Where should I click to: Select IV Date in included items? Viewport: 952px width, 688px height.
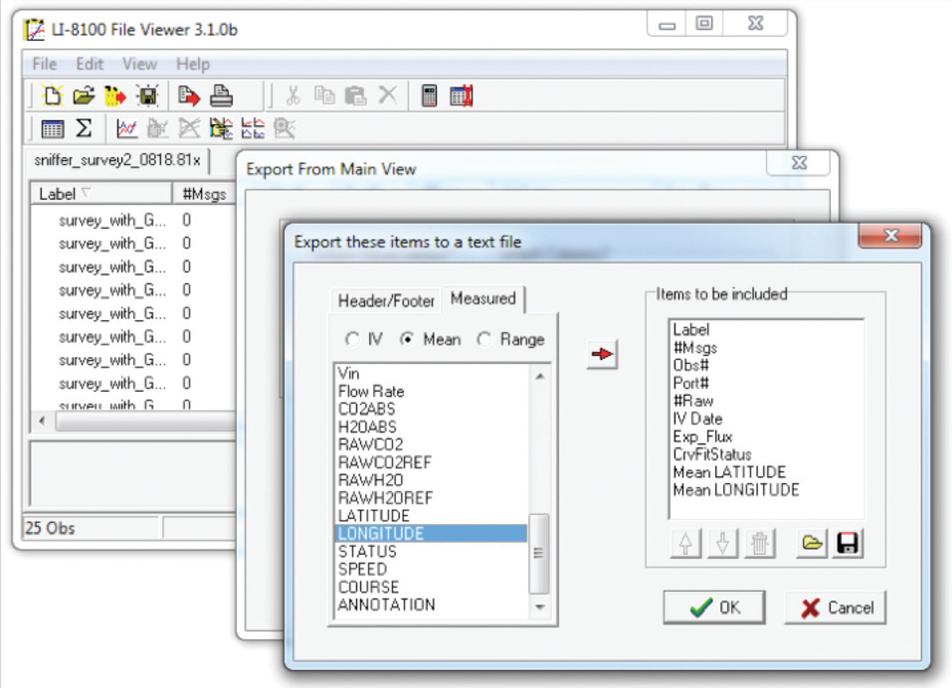[766, 419]
